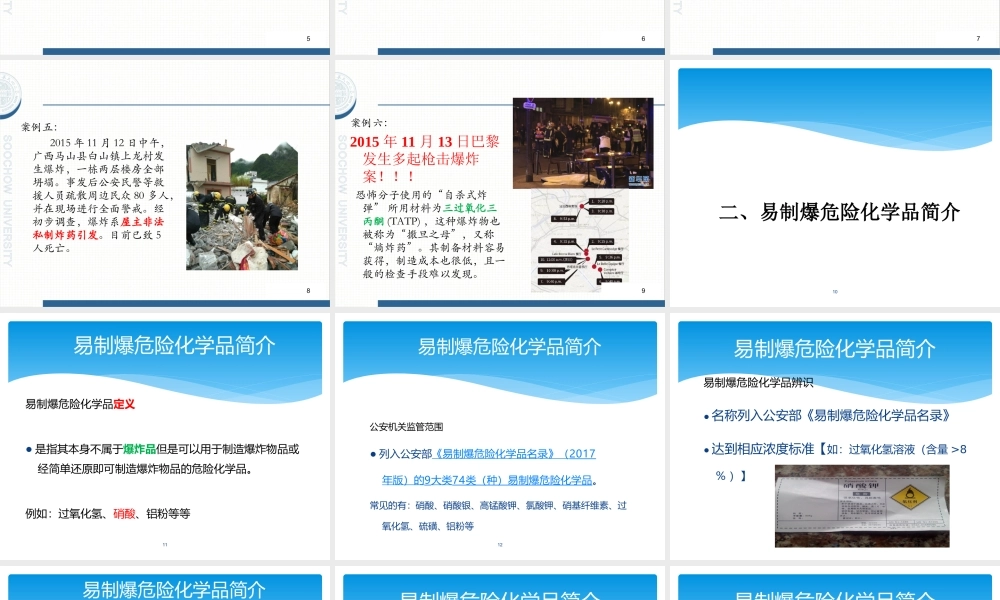Click 易制爆危险化学品定义 subtitle on slide 11
This screenshot has height=600, width=1000.
pyautogui.click(x=80, y=404)
